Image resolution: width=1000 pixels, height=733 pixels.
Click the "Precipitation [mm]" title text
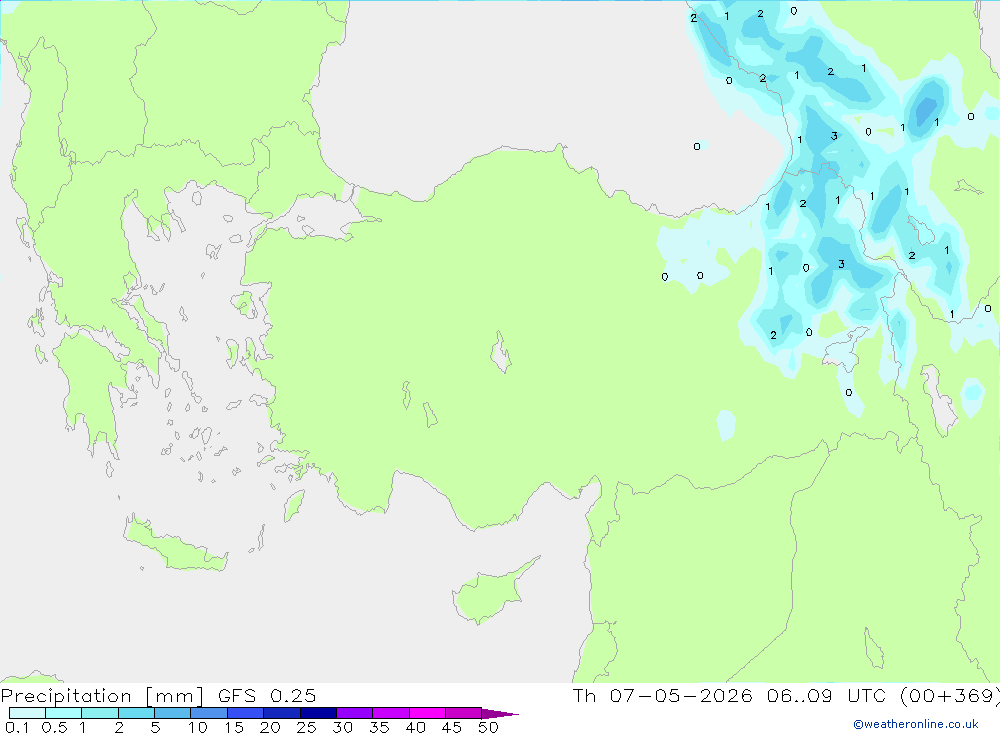click(x=102, y=695)
